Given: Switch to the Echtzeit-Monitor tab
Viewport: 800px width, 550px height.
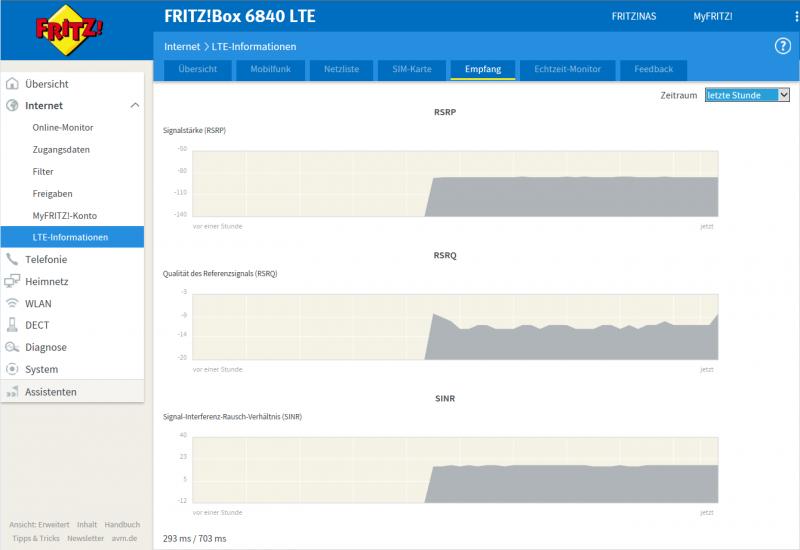Looking at the screenshot, I should click(567, 69).
